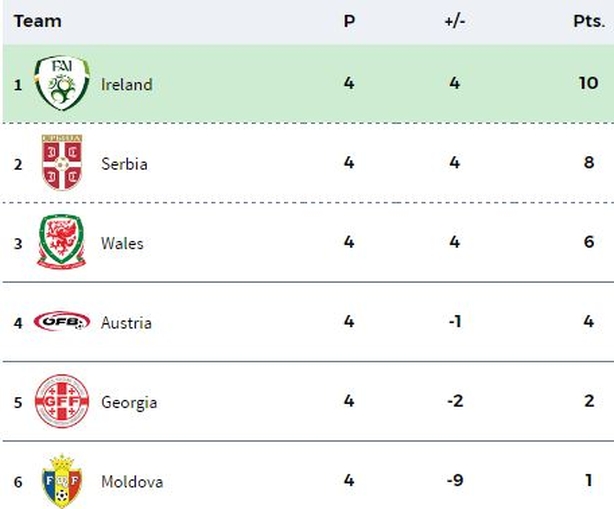Sort by the Pts. column header
The image size is (614, 509).
coord(589,21)
